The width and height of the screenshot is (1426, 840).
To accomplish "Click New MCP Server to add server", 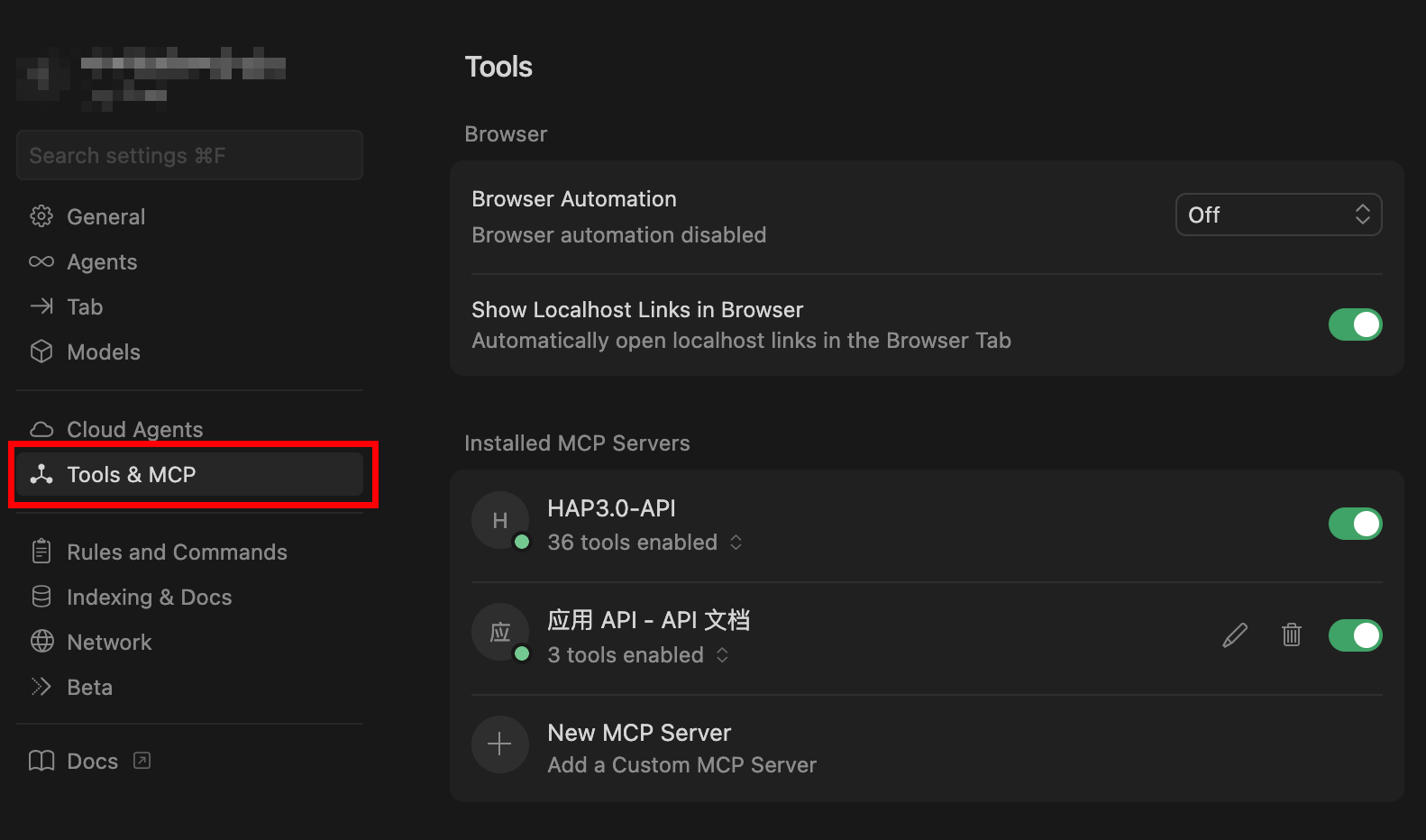I will (639, 733).
